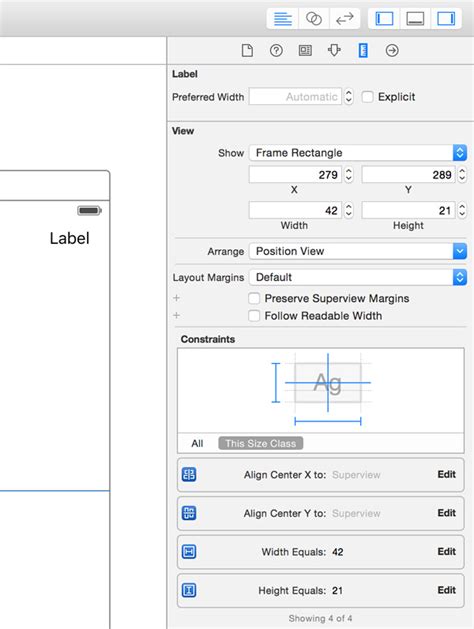The width and height of the screenshot is (474, 629).
Task: Switch to the Standard editor
Action: (x=282, y=18)
